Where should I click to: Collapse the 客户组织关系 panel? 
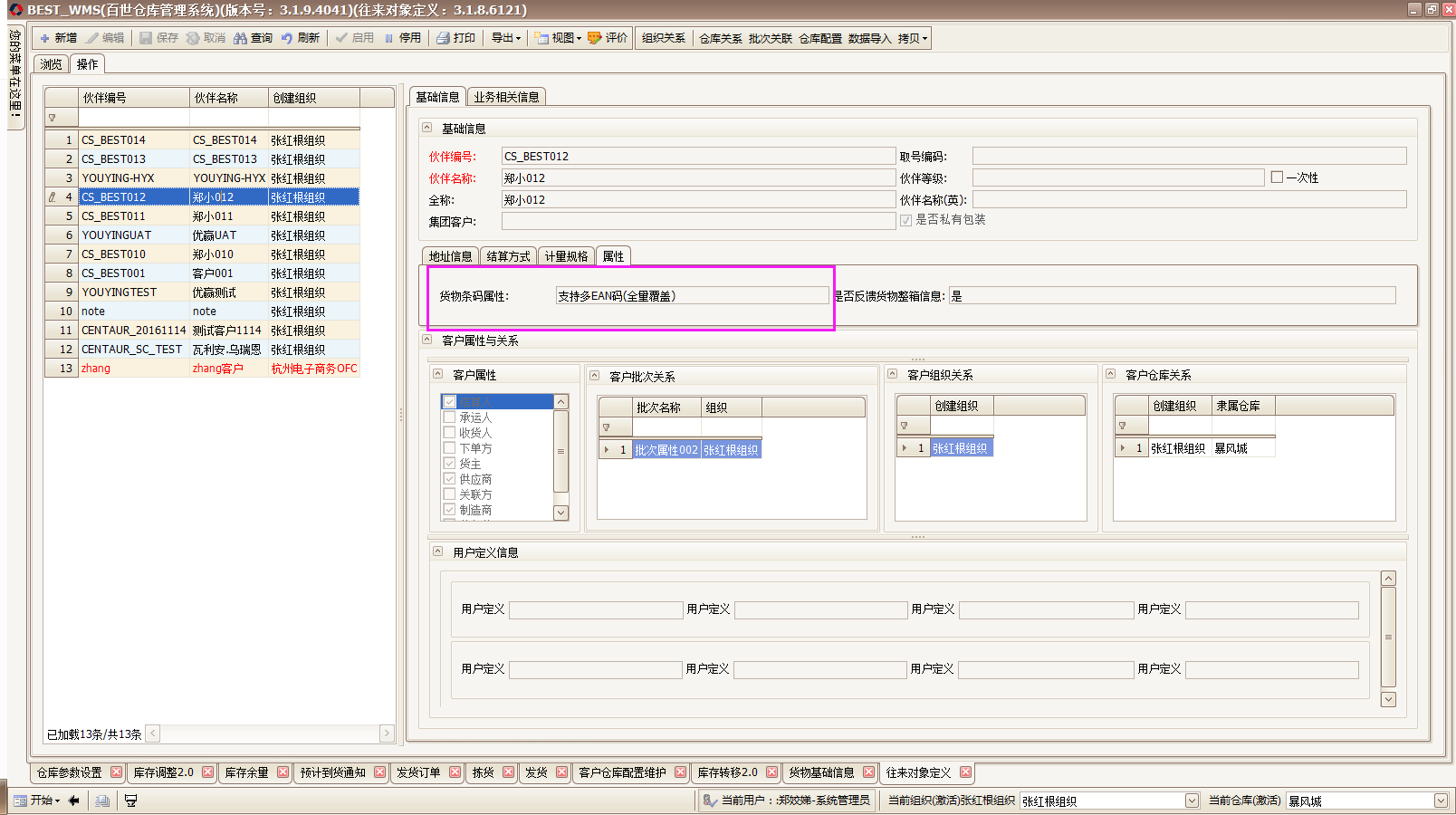pyautogui.click(x=893, y=374)
